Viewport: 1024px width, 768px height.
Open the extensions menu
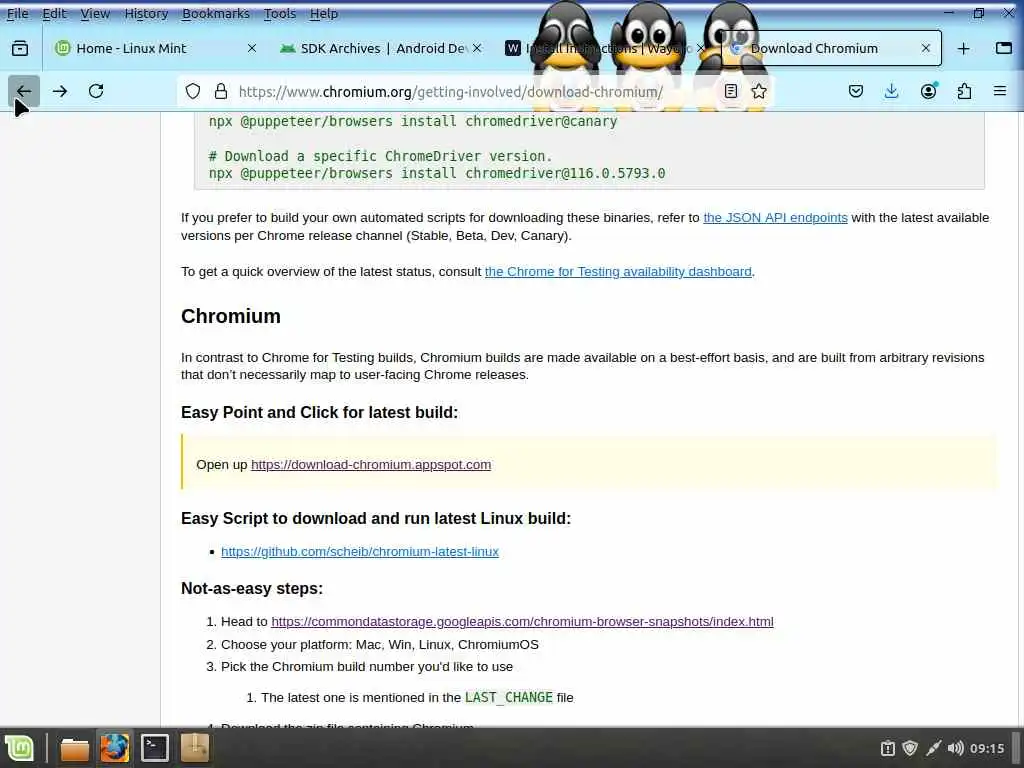(x=964, y=91)
